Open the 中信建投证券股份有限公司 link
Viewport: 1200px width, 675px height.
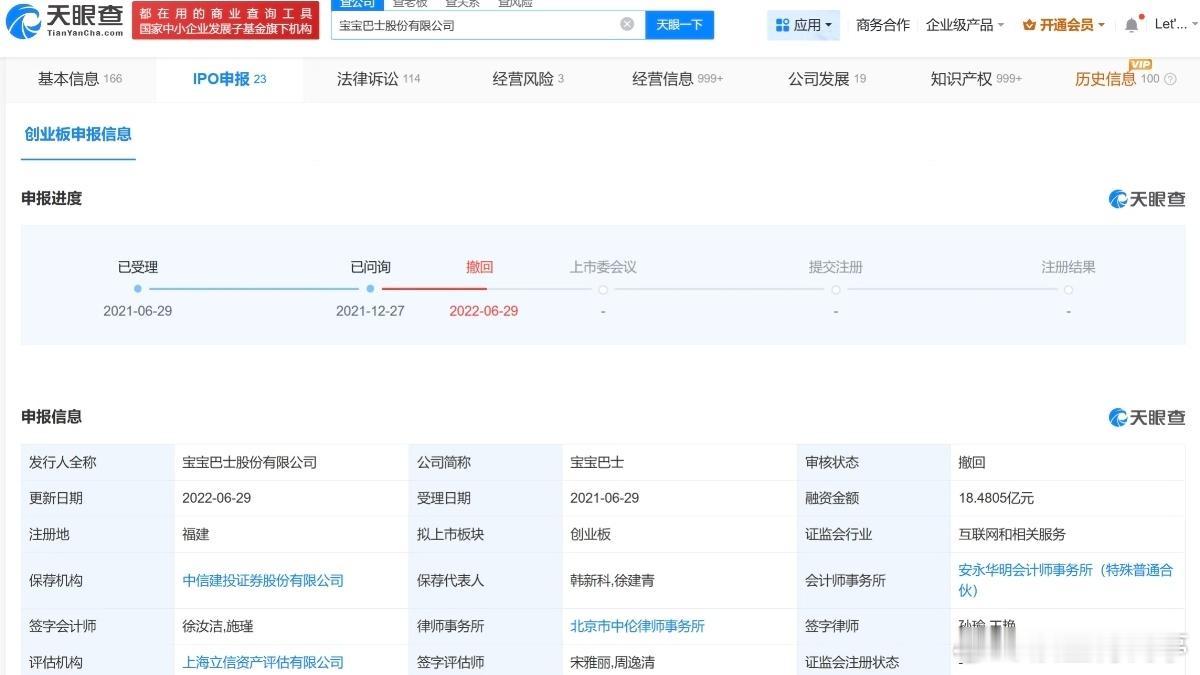(x=263, y=580)
